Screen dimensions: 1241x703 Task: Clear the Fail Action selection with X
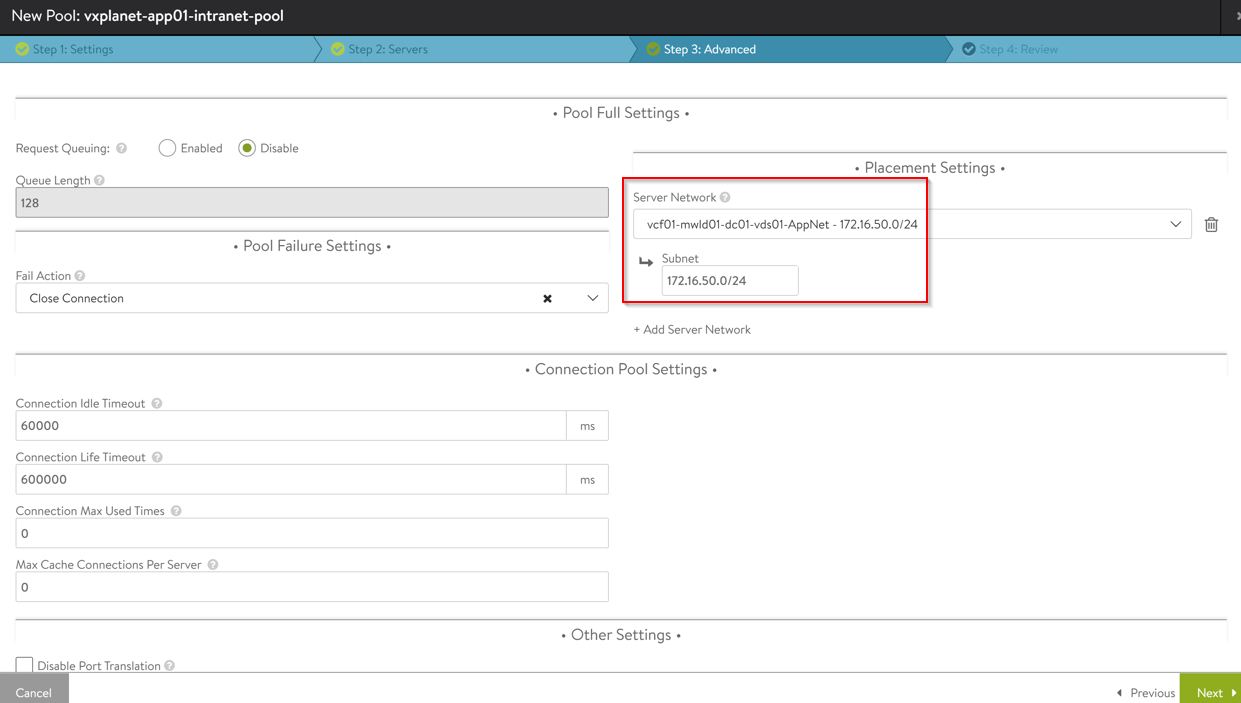coord(547,298)
